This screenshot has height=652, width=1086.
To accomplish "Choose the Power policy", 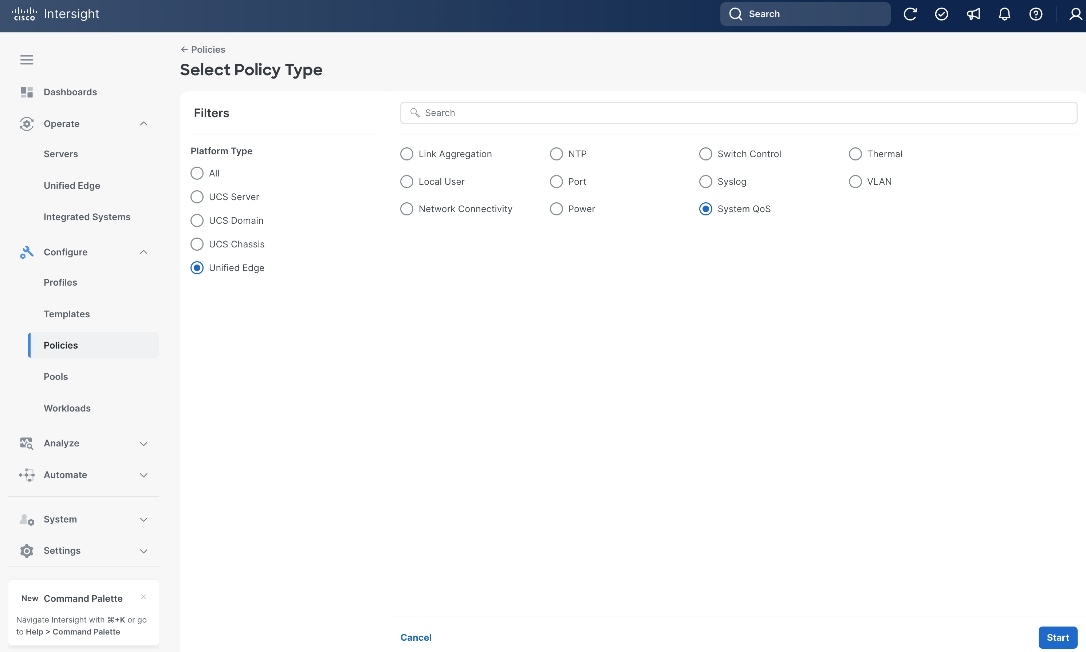I will tap(556, 209).
